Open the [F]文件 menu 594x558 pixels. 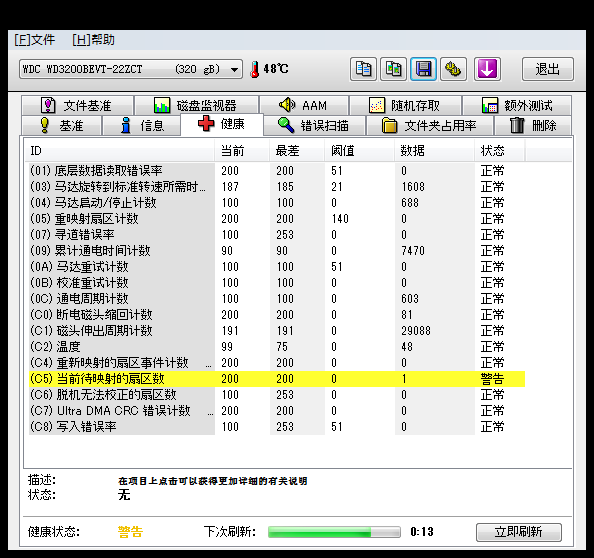pyautogui.click(x=34, y=40)
